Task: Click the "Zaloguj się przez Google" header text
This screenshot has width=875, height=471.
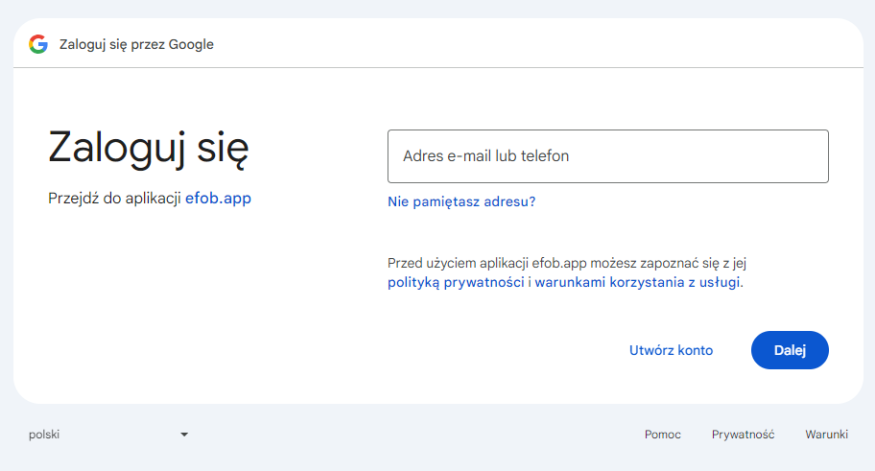Action: (136, 44)
